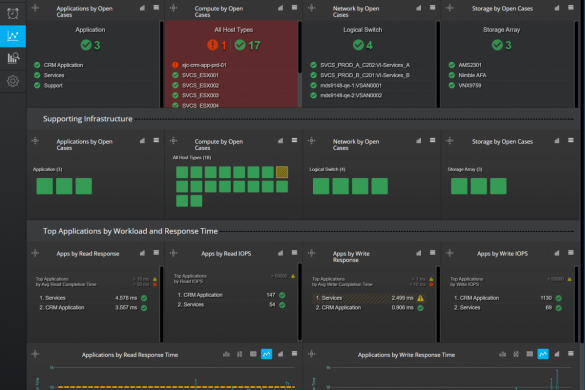The image size is (585, 390).
Task: Click the bar chart icon on Applications by Read Response Time
Action: pos(226,354)
